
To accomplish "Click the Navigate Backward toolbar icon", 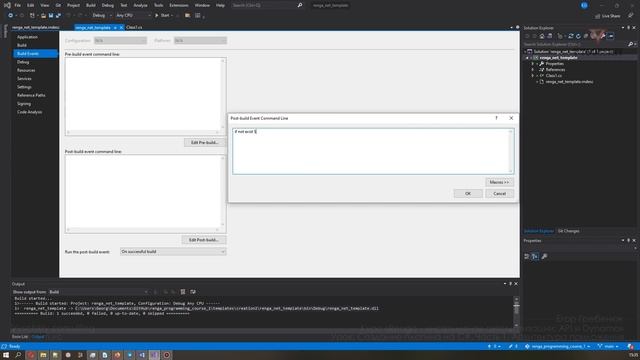I will [x=11, y=16].
